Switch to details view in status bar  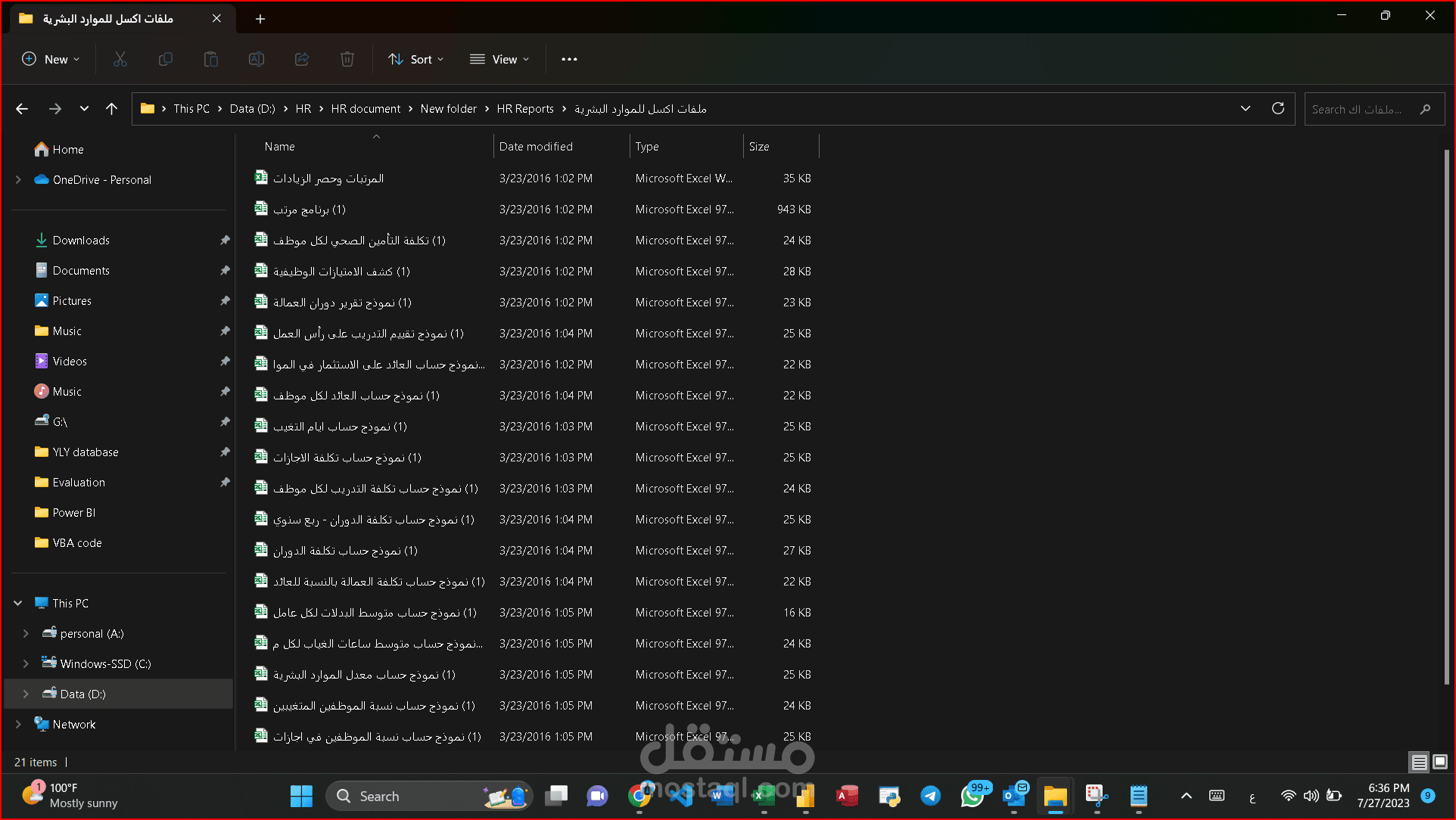pyautogui.click(x=1420, y=762)
